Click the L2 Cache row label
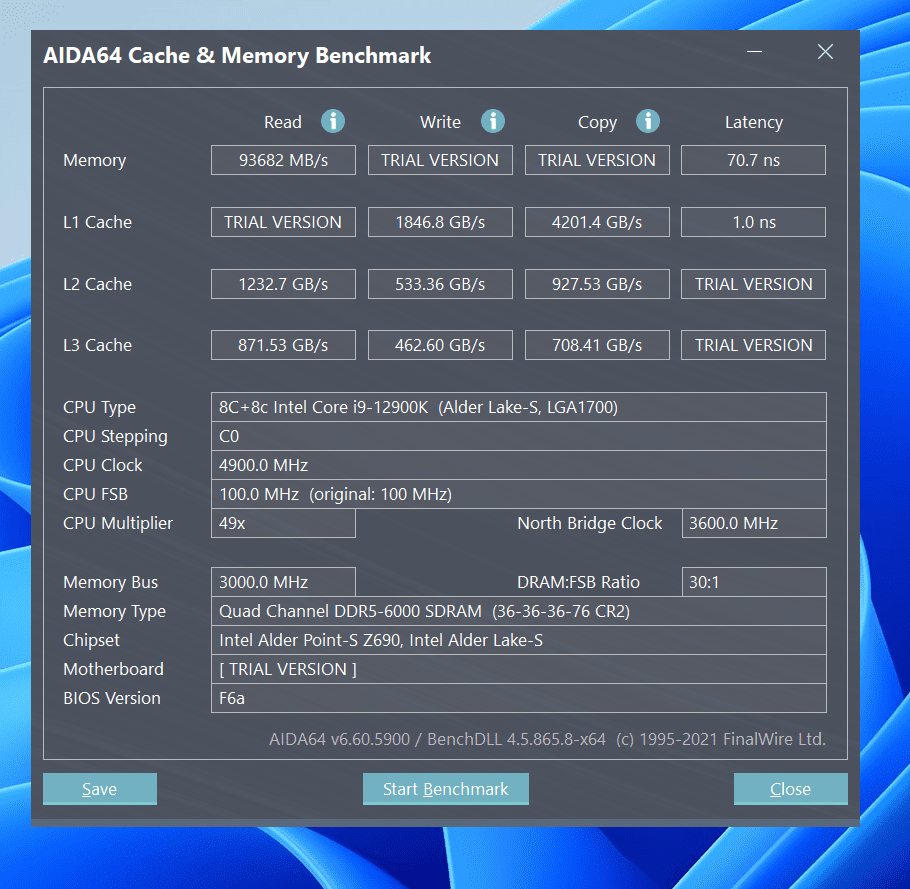 [x=98, y=284]
